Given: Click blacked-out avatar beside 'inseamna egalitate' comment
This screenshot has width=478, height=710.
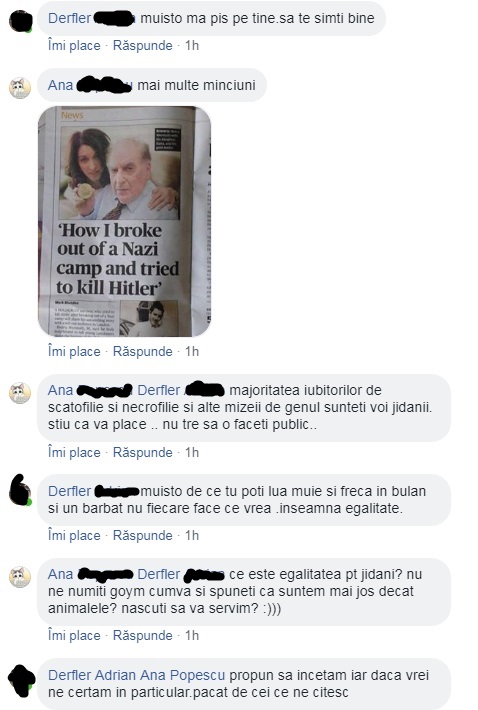Looking at the screenshot, I should (20, 490).
